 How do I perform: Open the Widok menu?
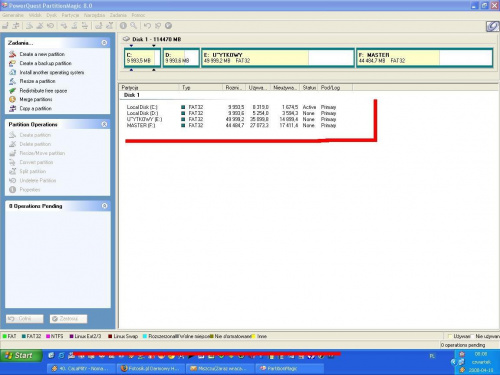point(35,15)
